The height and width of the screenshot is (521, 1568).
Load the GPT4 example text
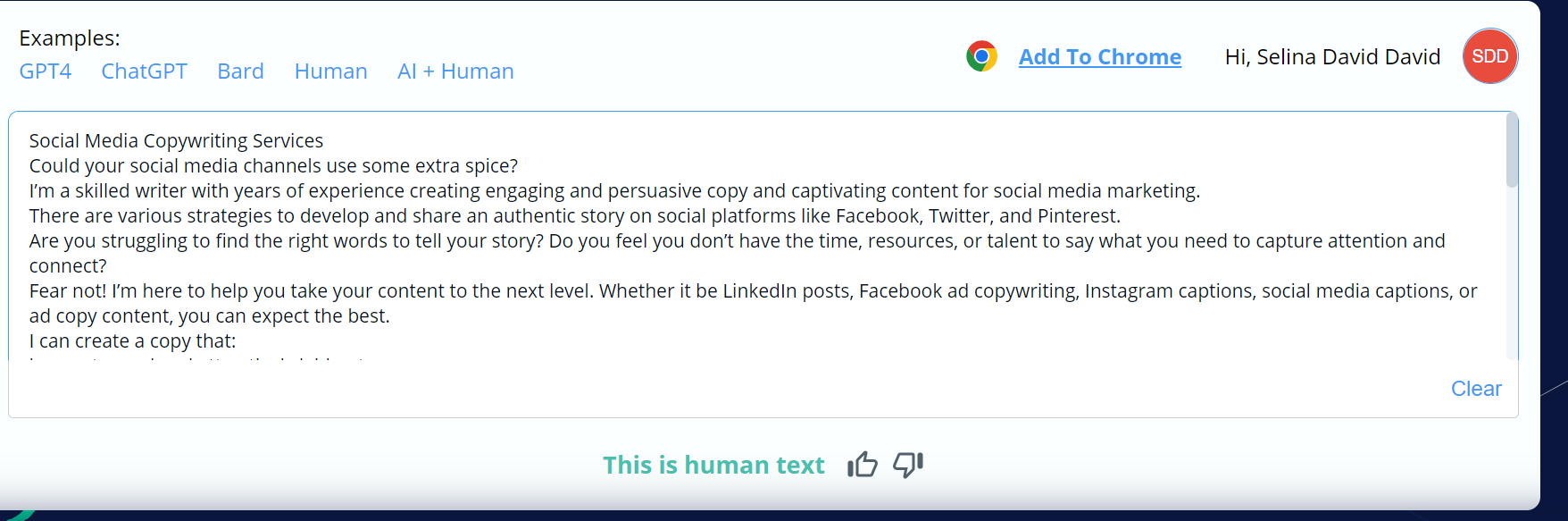(x=46, y=71)
